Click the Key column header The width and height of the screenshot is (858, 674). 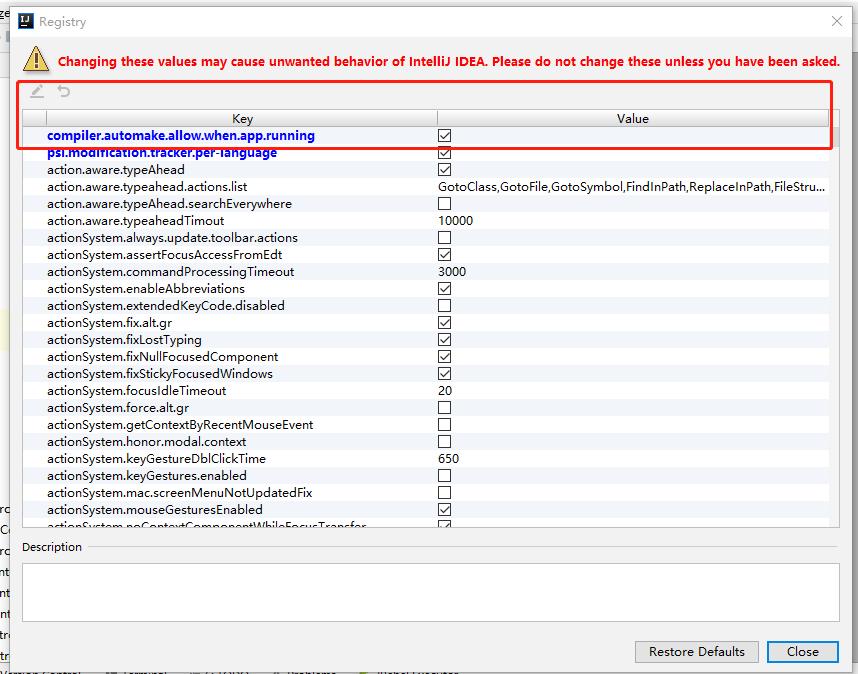[x=242, y=119]
